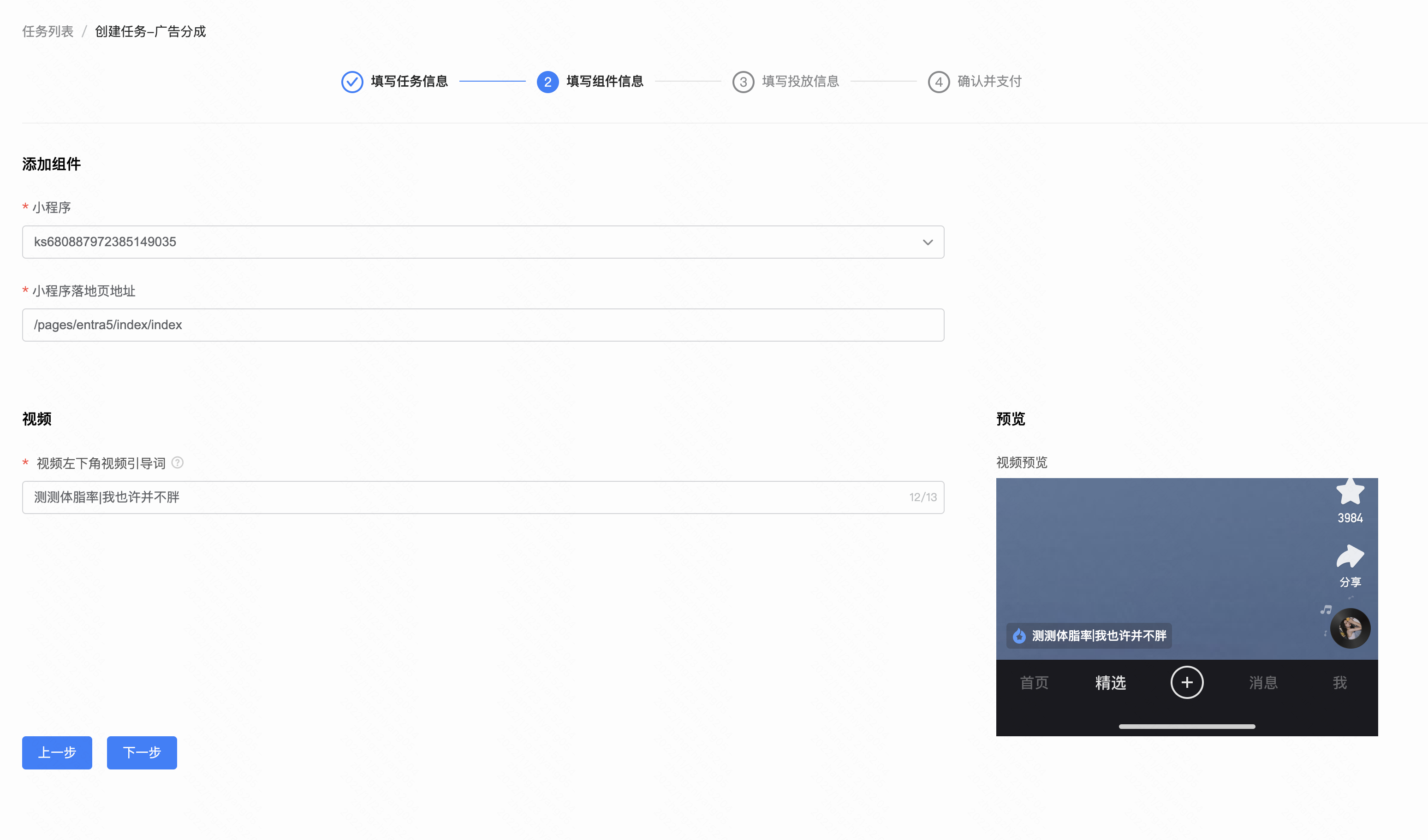Click the step 2 circle icon

click(x=547, y=82)
